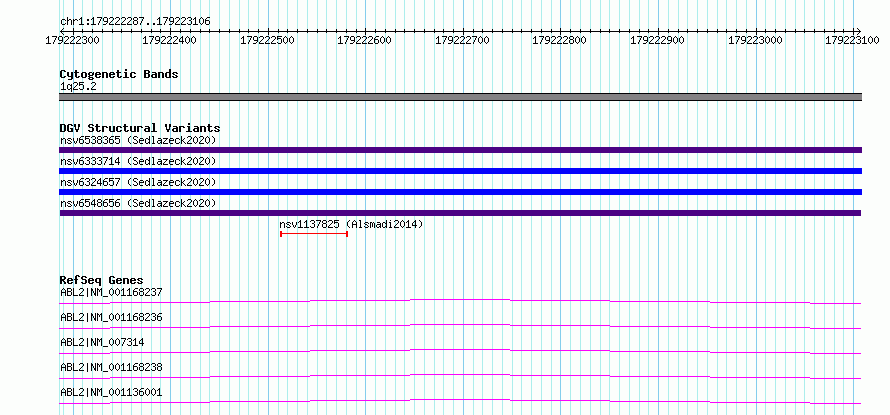Image resolution: width=890 pixels, height=415 pixels.
Task: Click the chr1:179222287..179223106 region label
Action: click(x=135, y=21)
